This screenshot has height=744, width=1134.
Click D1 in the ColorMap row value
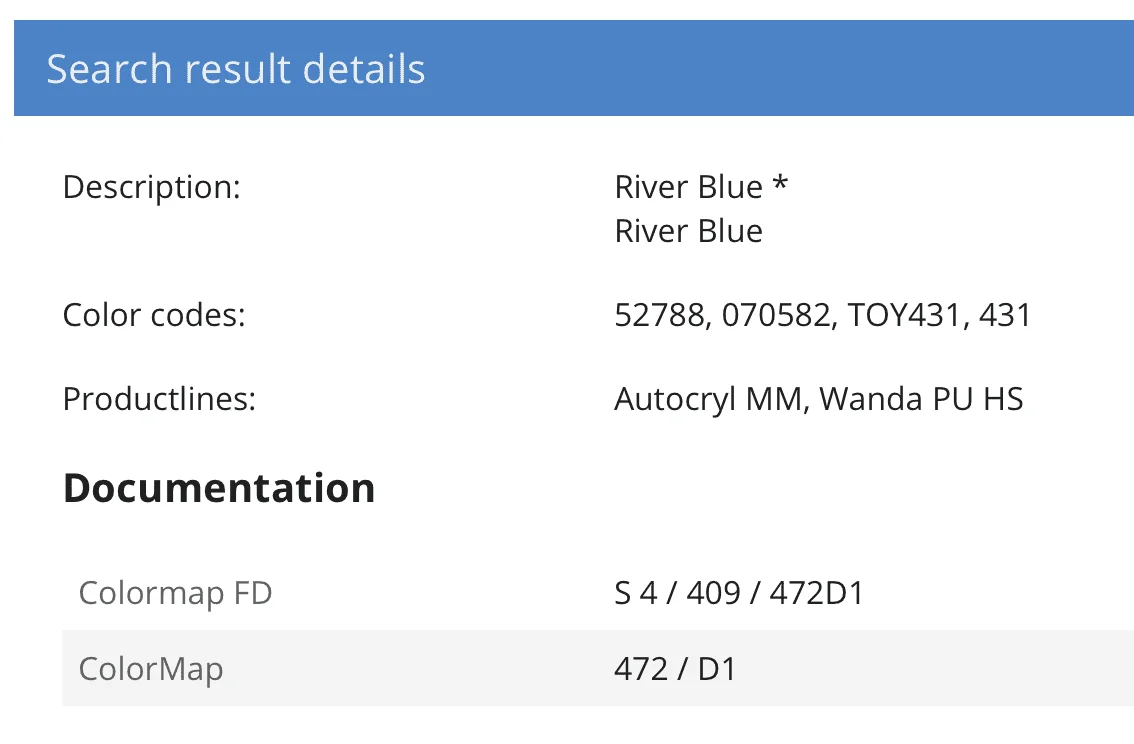[x=716, y=668]
